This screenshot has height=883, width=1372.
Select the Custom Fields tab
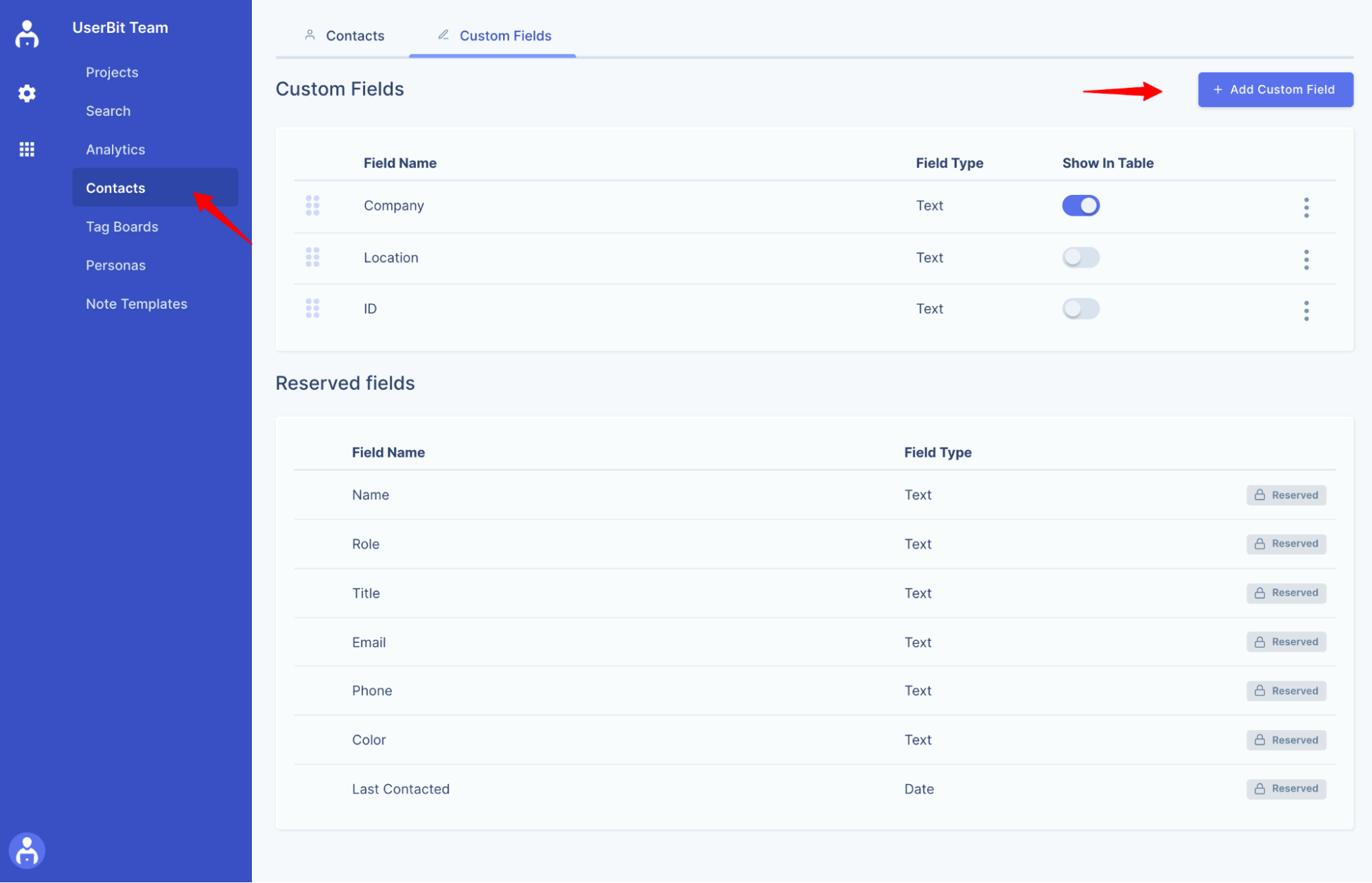click(x=493, y=36)
